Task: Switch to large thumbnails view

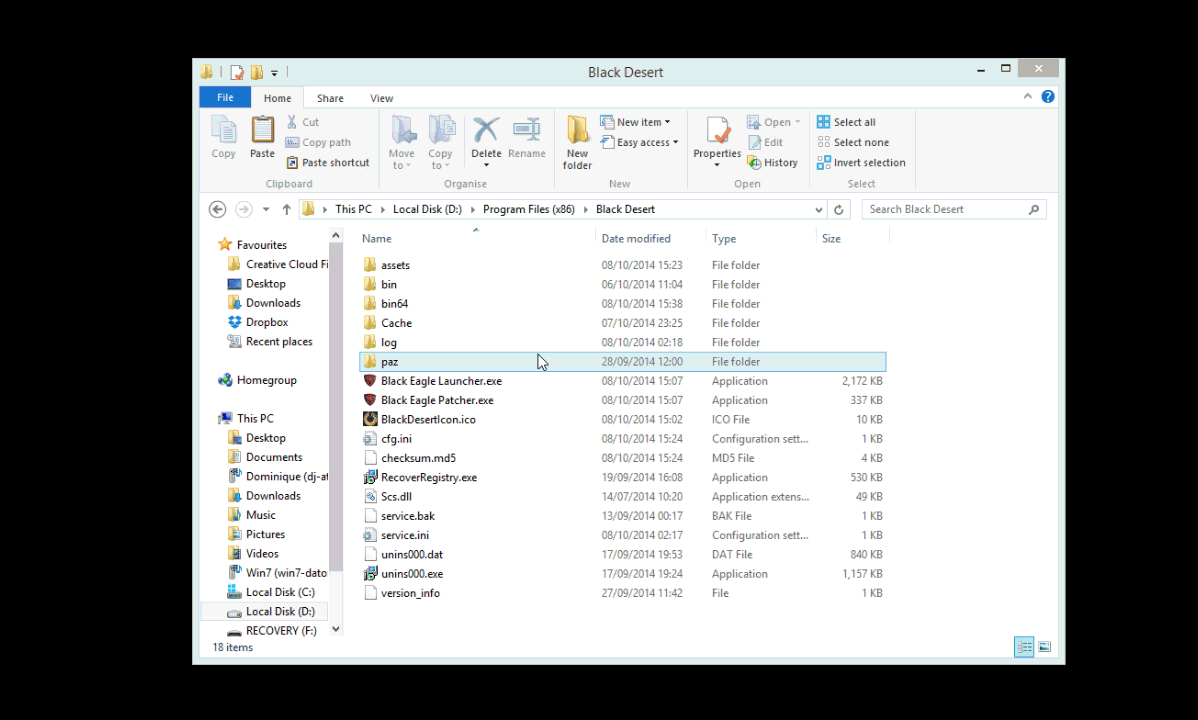Action: tap(1045, 647)
